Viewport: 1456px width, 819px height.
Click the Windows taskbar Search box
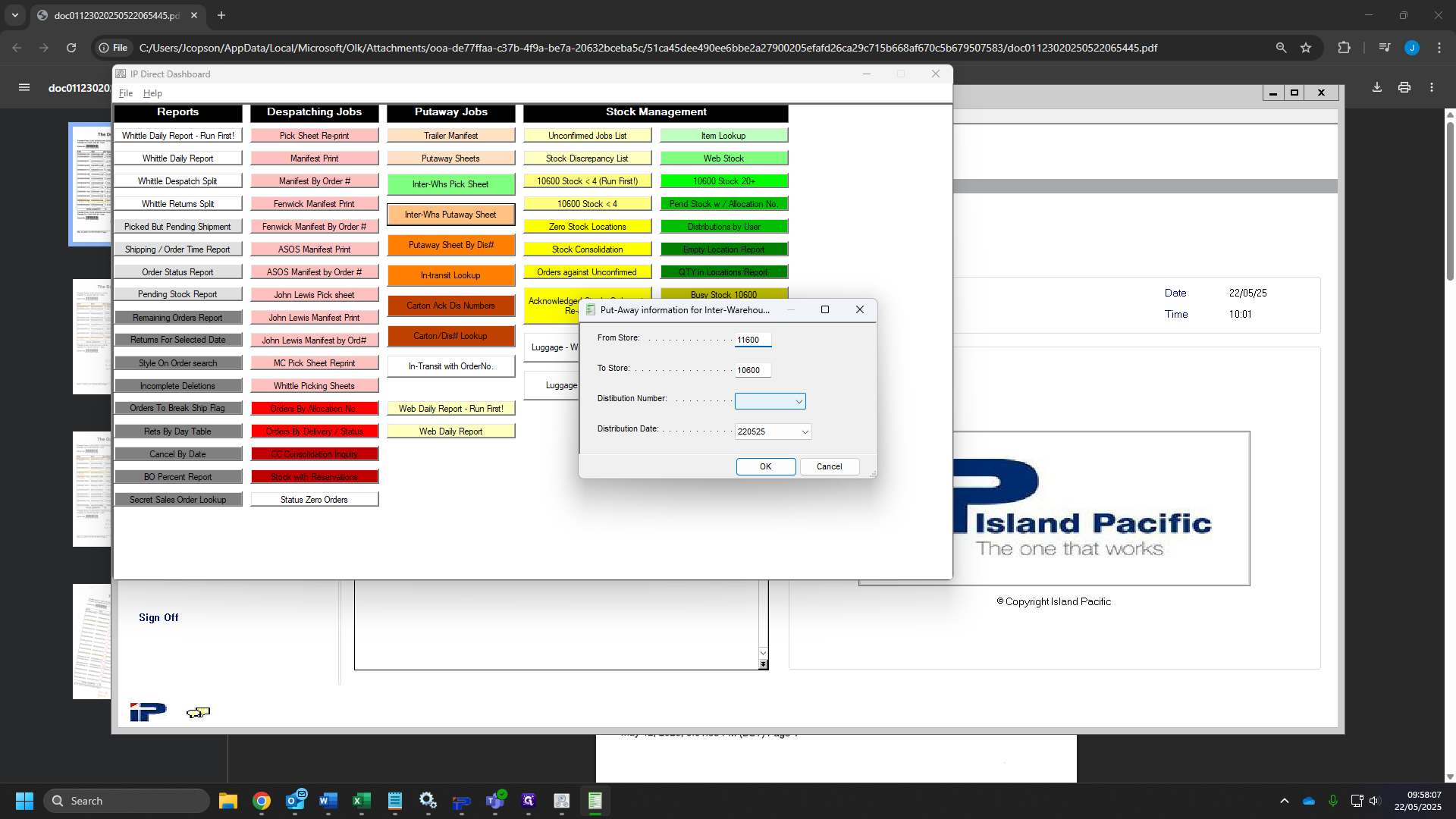click(127, 801)
